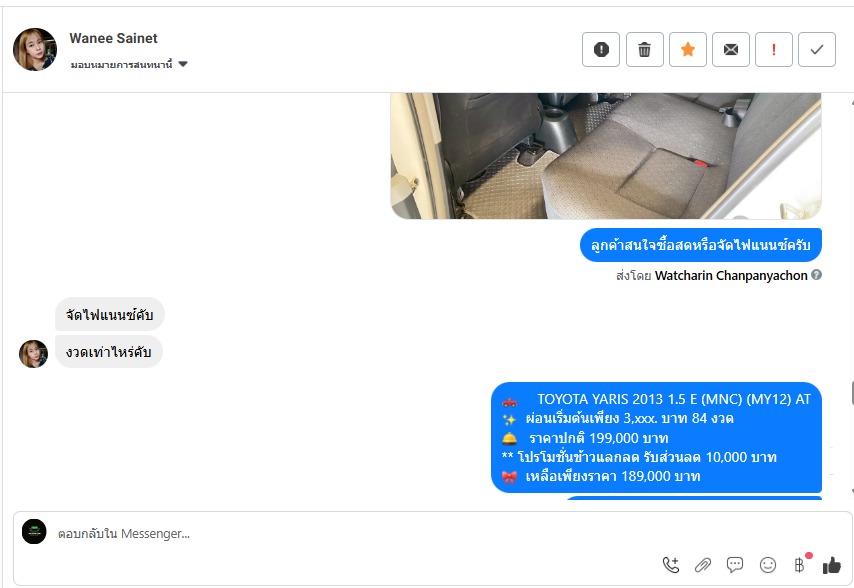The image size is (854, 588).
Task: Send a thumbs-up like
Action: [x=832, y=566]
